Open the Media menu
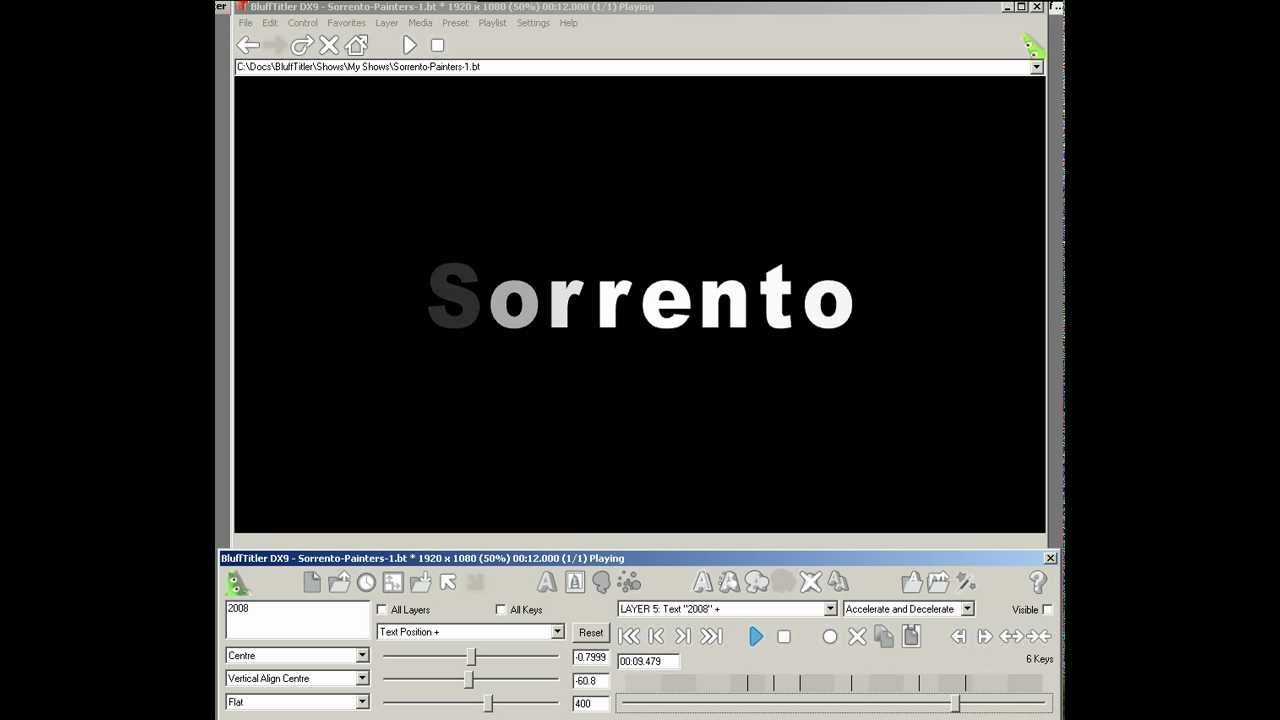 (420, 23)
